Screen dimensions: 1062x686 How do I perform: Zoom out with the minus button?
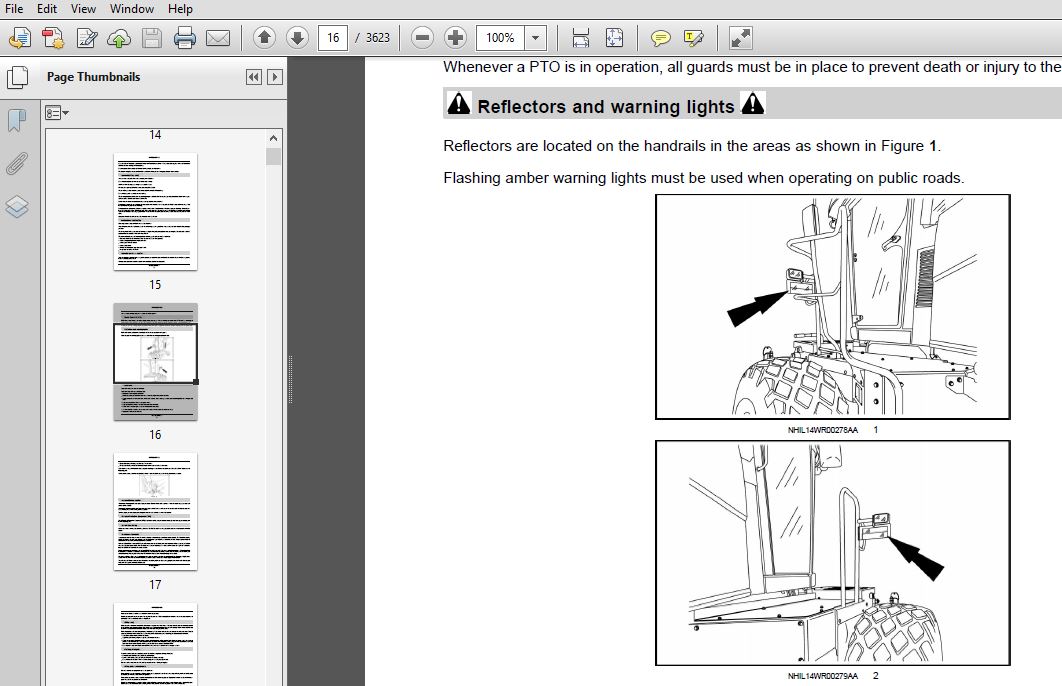click(422, 38)
